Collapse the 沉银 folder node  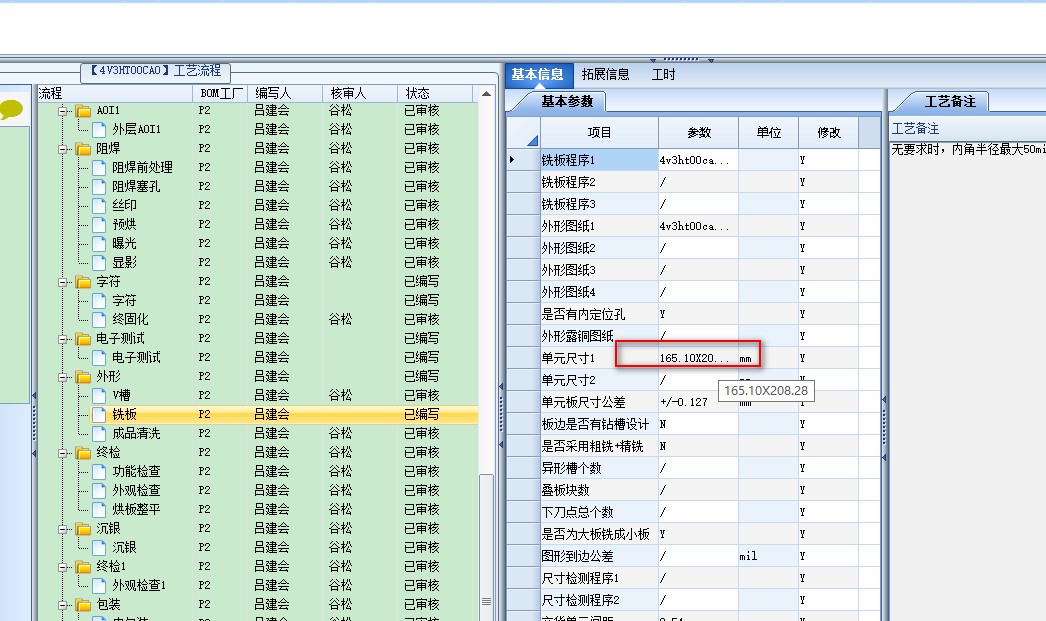[63, 529]
